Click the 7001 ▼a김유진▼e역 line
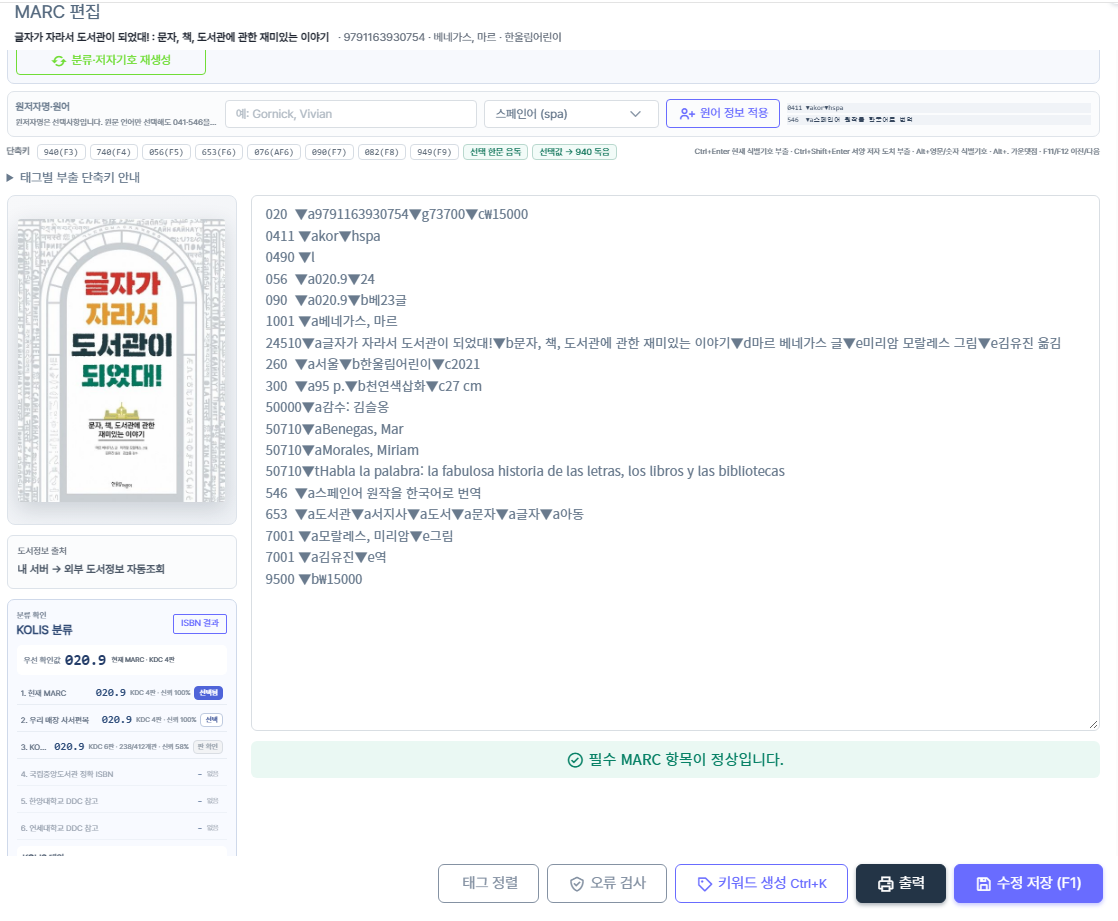Screen dimensions: 1118x921 [x=326, y=557]
